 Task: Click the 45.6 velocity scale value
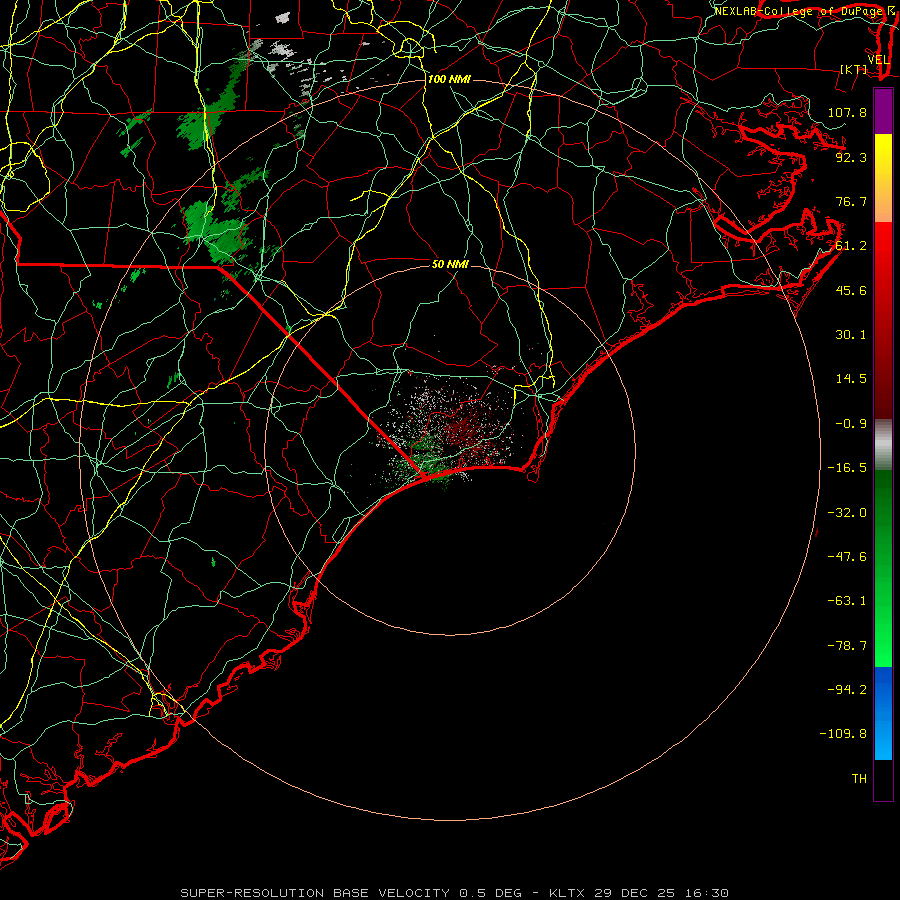click(851, 290)
